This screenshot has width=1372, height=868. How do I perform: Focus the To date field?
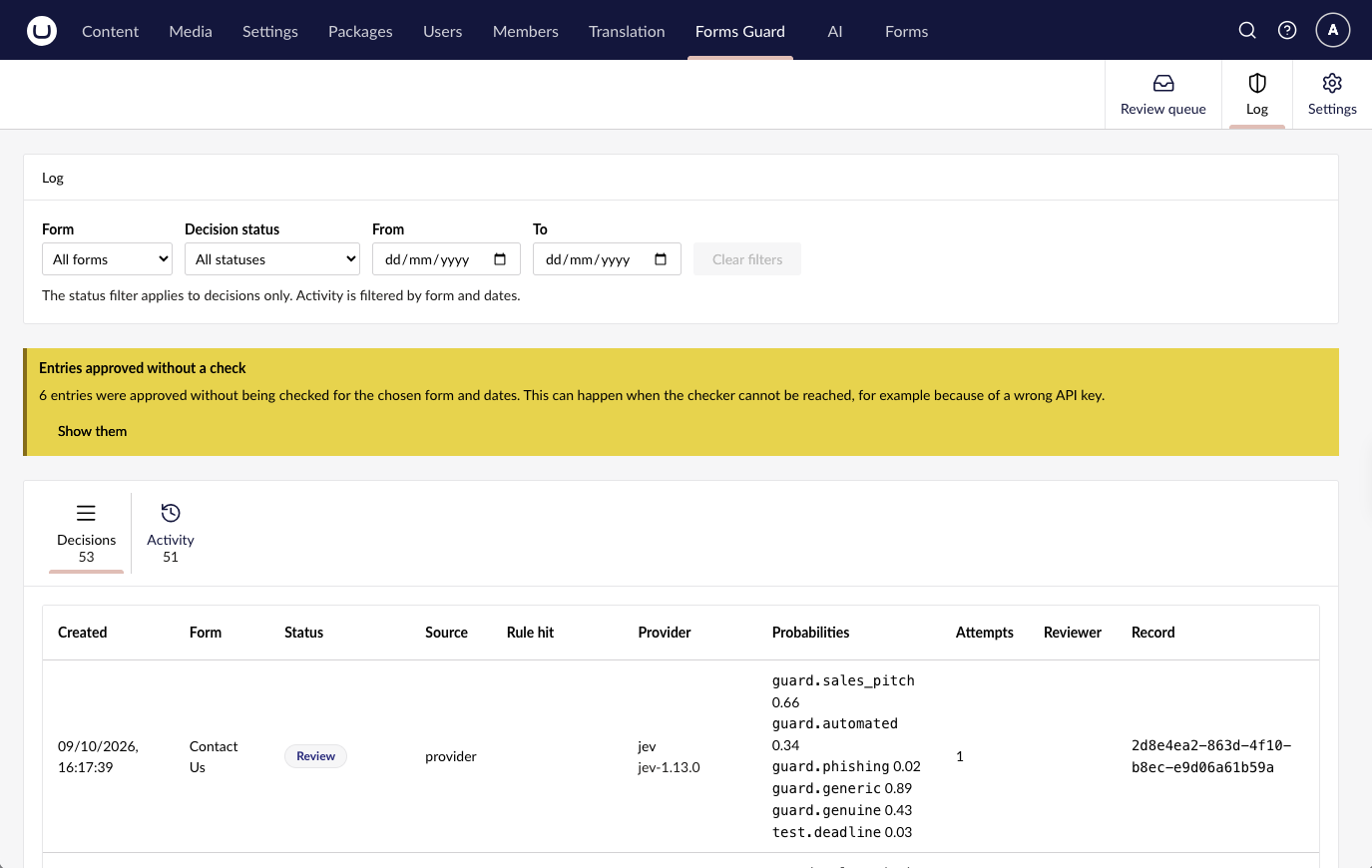pos(607,259)
